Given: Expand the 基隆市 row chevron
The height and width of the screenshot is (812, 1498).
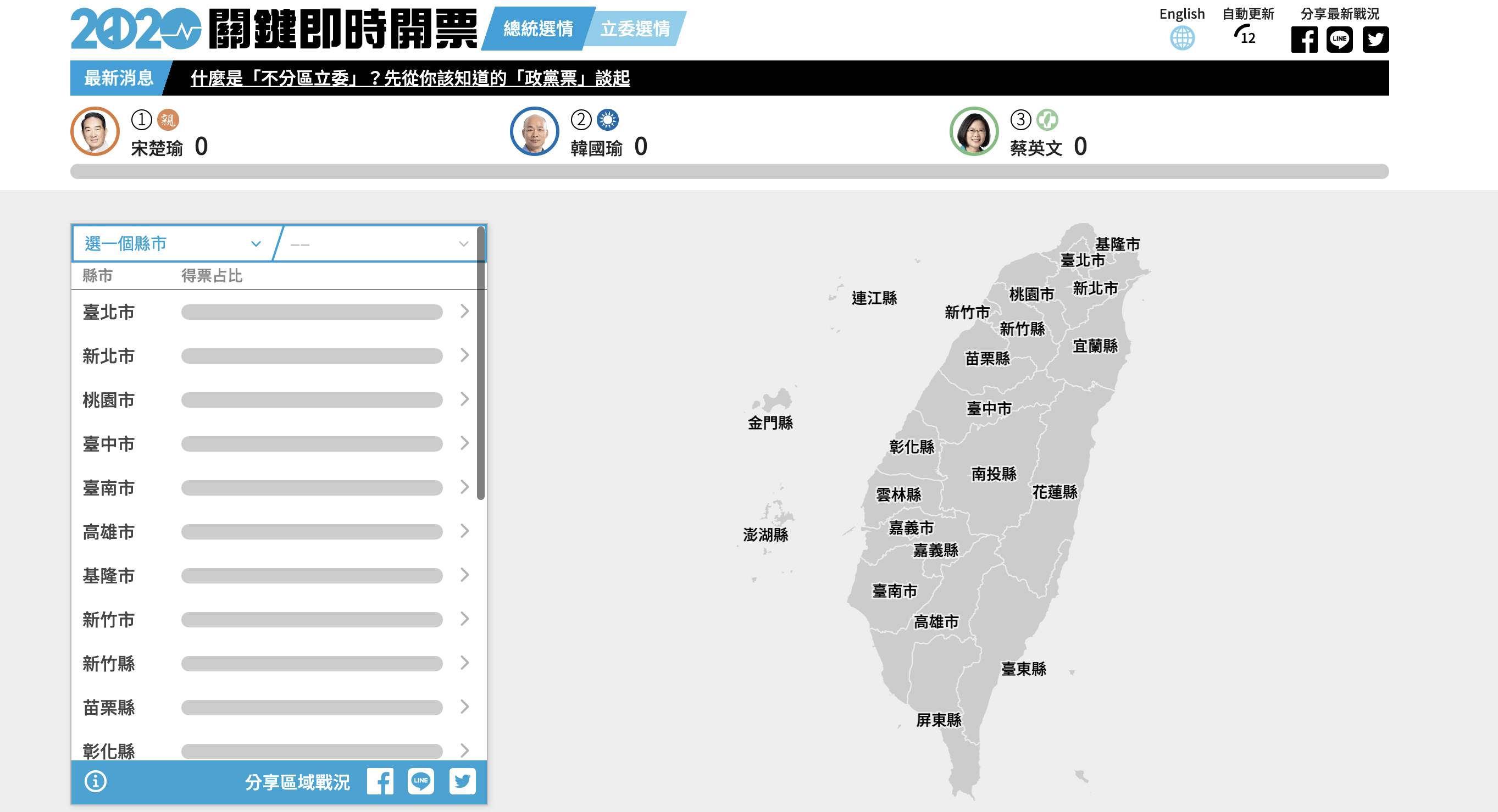Looking at the screenshot, I should [464, 575].
